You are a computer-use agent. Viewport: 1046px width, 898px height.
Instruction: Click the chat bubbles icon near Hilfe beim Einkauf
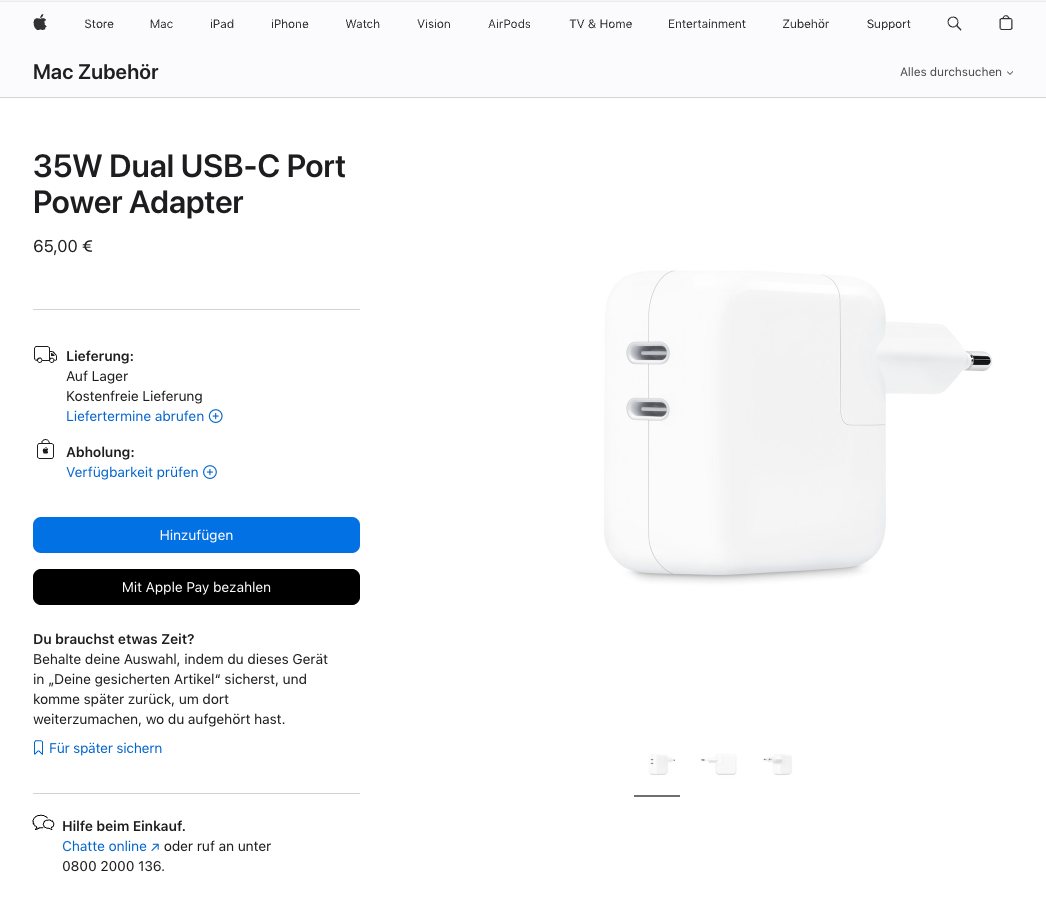click(43, 823)
